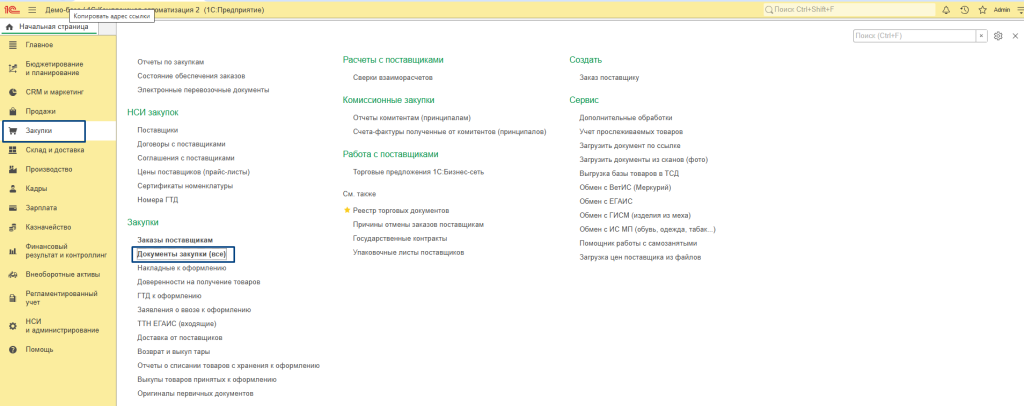Switch to the Начальная страница tab
Screen dimensions: 1024x406
tap(46, 26)
